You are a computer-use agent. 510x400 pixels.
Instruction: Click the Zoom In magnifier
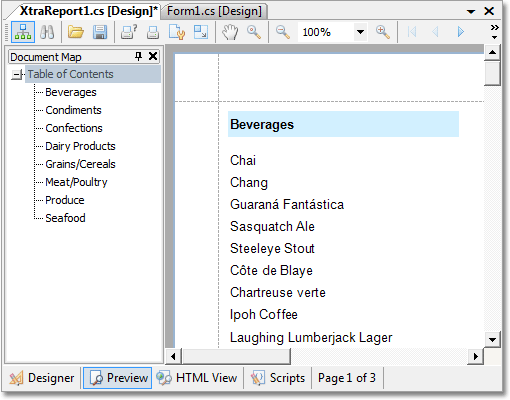click(383, 32)
